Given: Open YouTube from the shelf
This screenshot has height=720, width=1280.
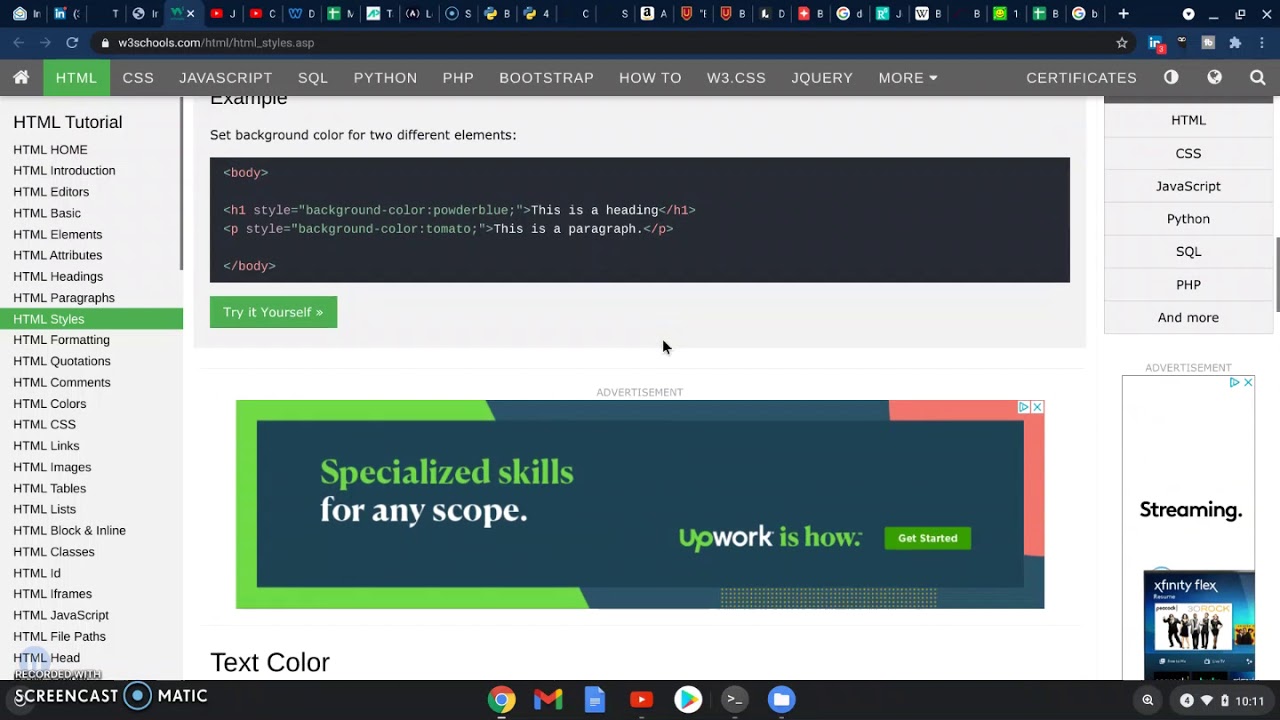Looking at the screenshot, I should [x=641, y=699].
